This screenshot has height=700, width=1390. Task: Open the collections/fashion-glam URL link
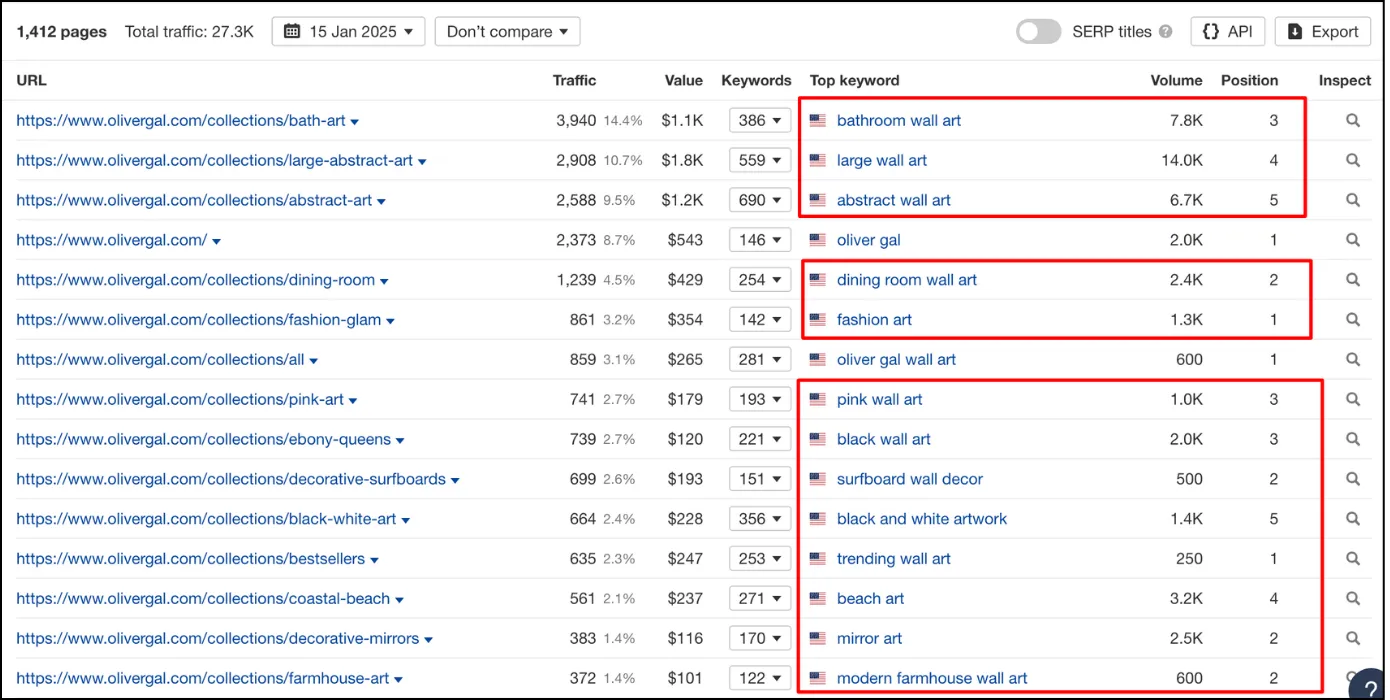(x=199, y=320)
